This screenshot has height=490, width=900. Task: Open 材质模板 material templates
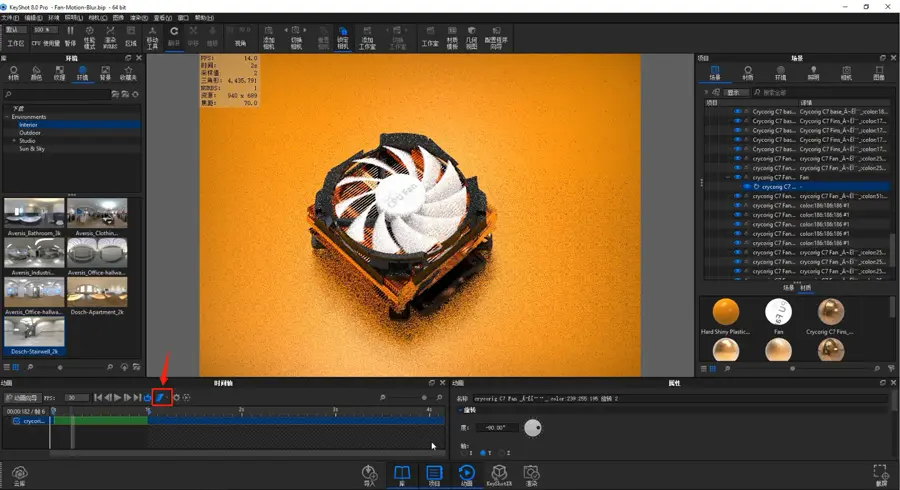[452, 37]
